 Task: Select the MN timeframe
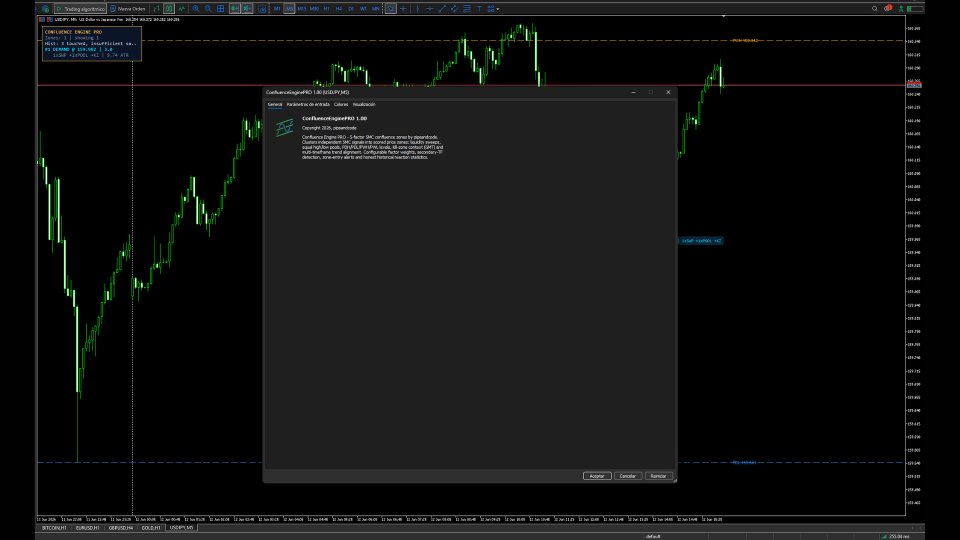pos(375,9)
